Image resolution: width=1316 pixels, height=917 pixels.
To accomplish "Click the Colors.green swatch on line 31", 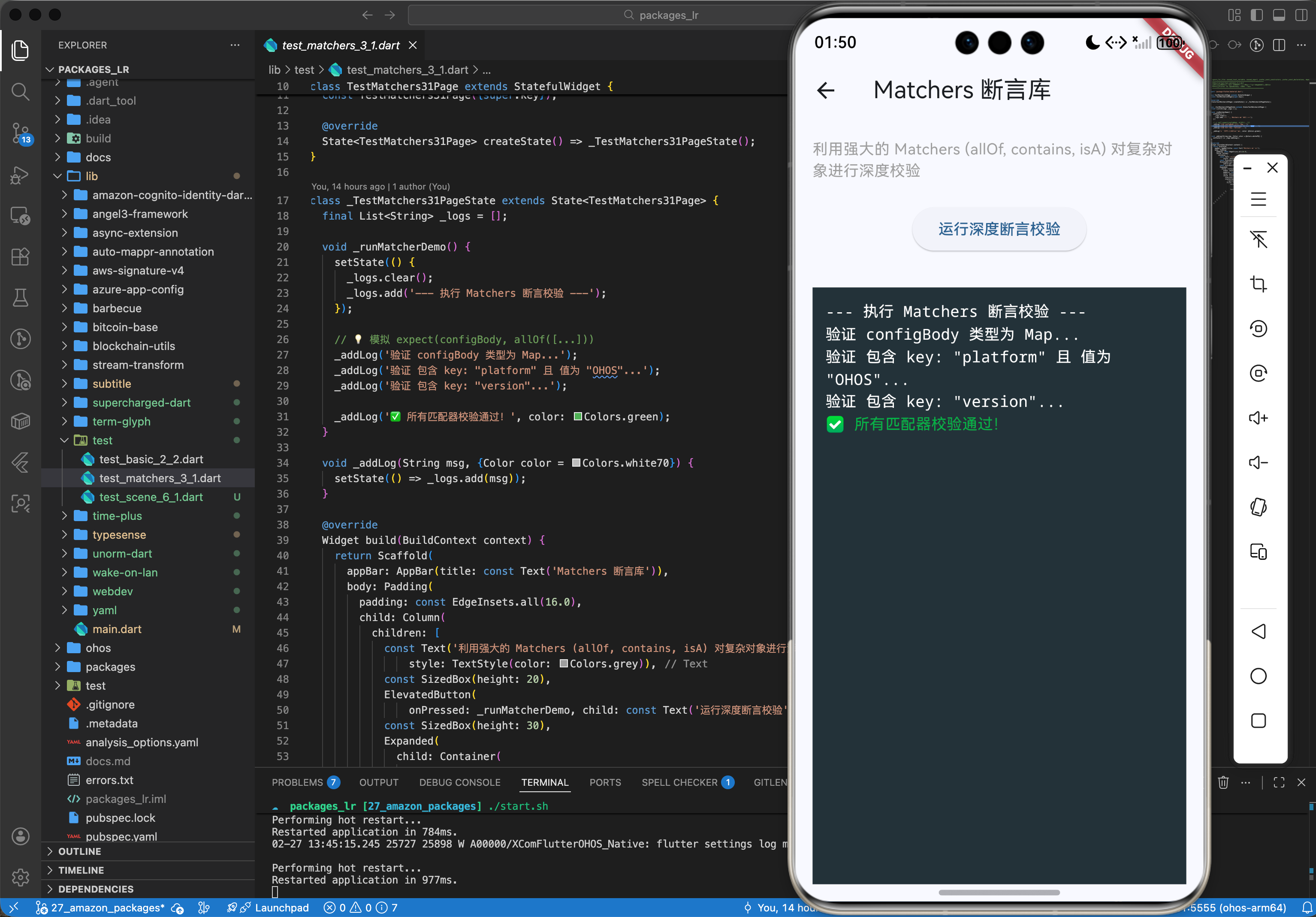I will point(578,416).
